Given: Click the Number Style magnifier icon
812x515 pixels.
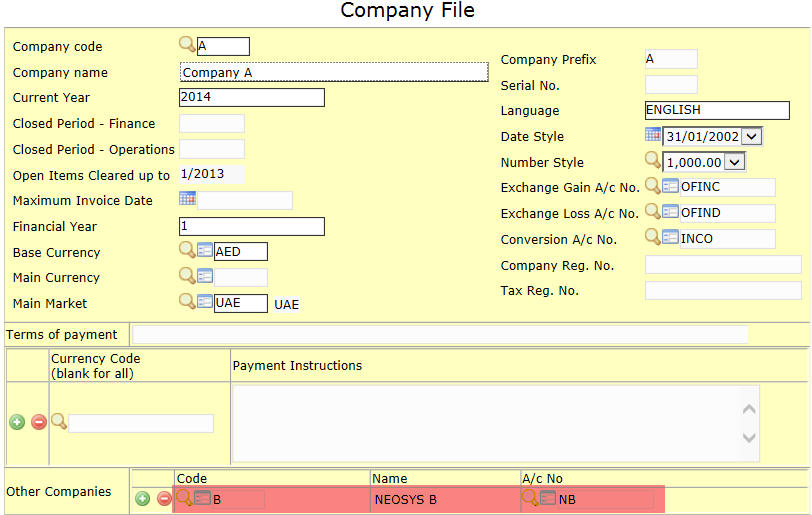Looking at the screenshot, I should [x=653, y=160].
